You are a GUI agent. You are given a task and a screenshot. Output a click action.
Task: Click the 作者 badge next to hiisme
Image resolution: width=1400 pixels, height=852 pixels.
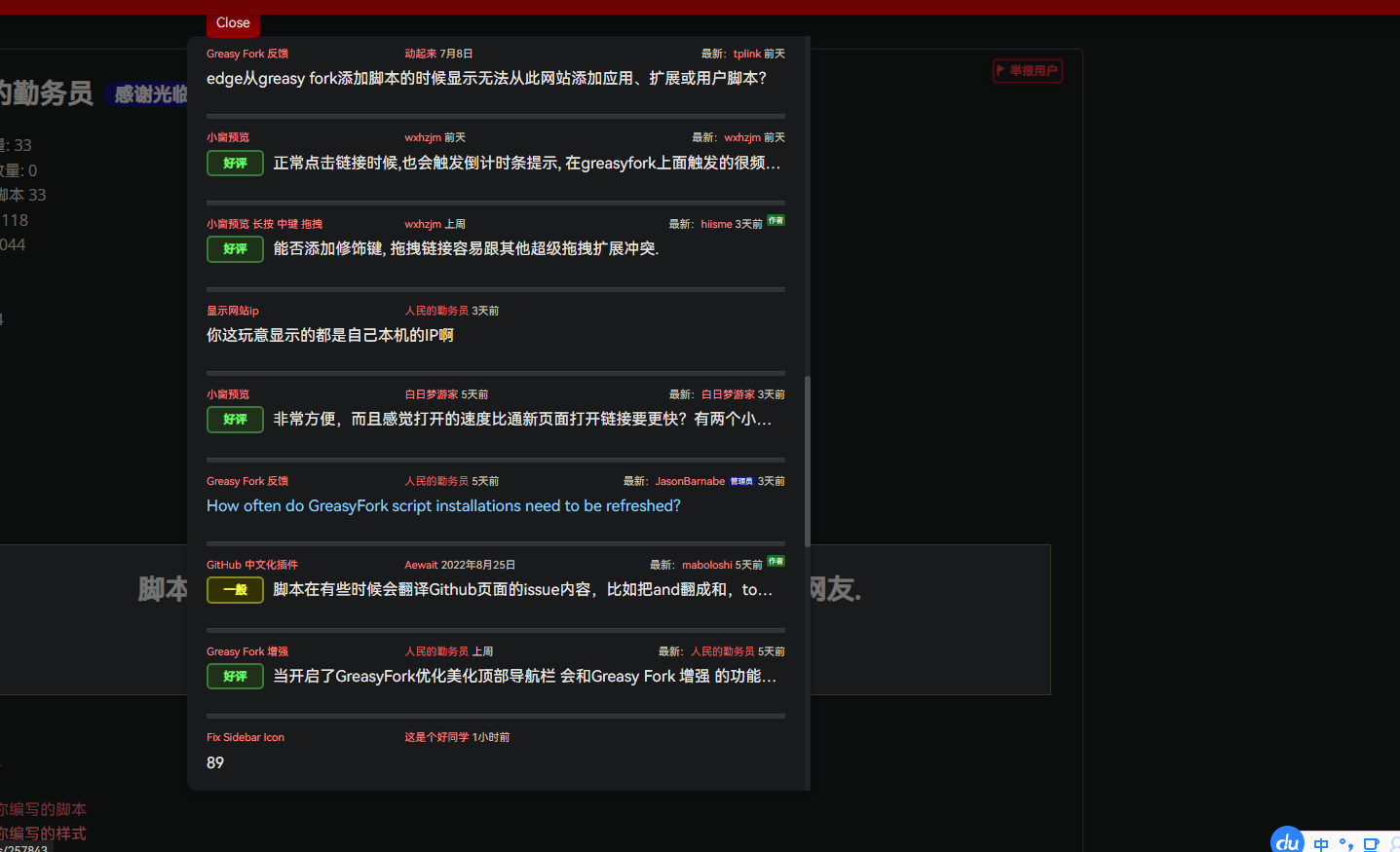(x=776, y=221)
